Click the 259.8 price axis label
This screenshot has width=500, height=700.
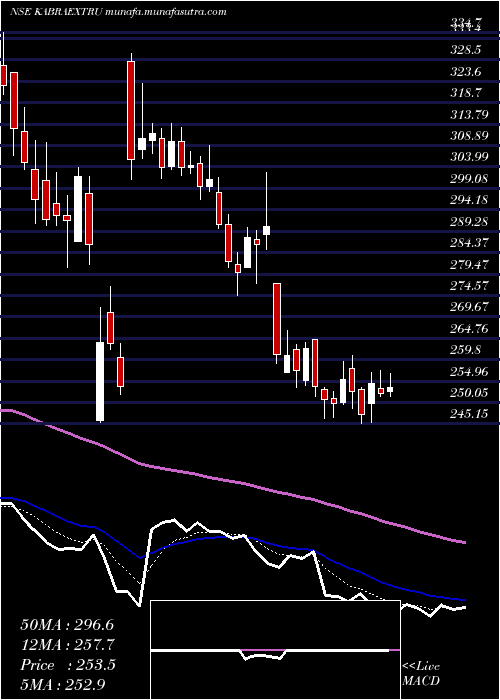(465, 350)
